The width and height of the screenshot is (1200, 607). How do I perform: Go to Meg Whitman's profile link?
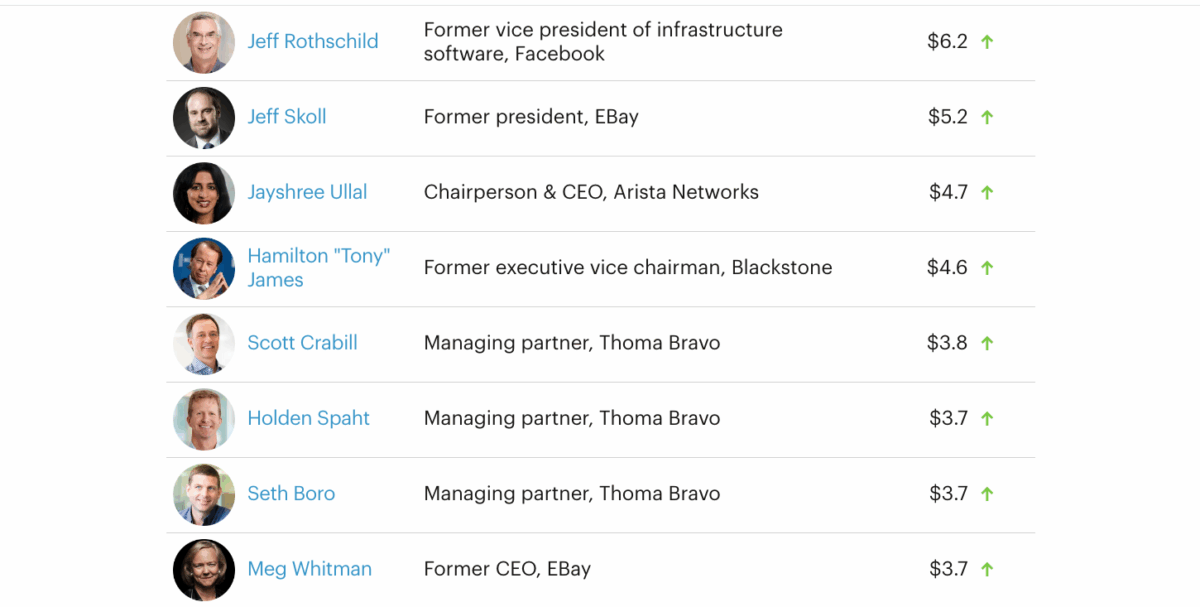309,569
